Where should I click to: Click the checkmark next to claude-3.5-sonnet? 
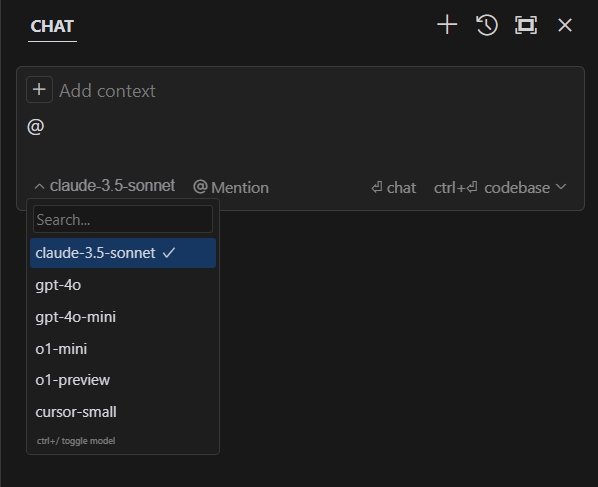pos(169,252)
